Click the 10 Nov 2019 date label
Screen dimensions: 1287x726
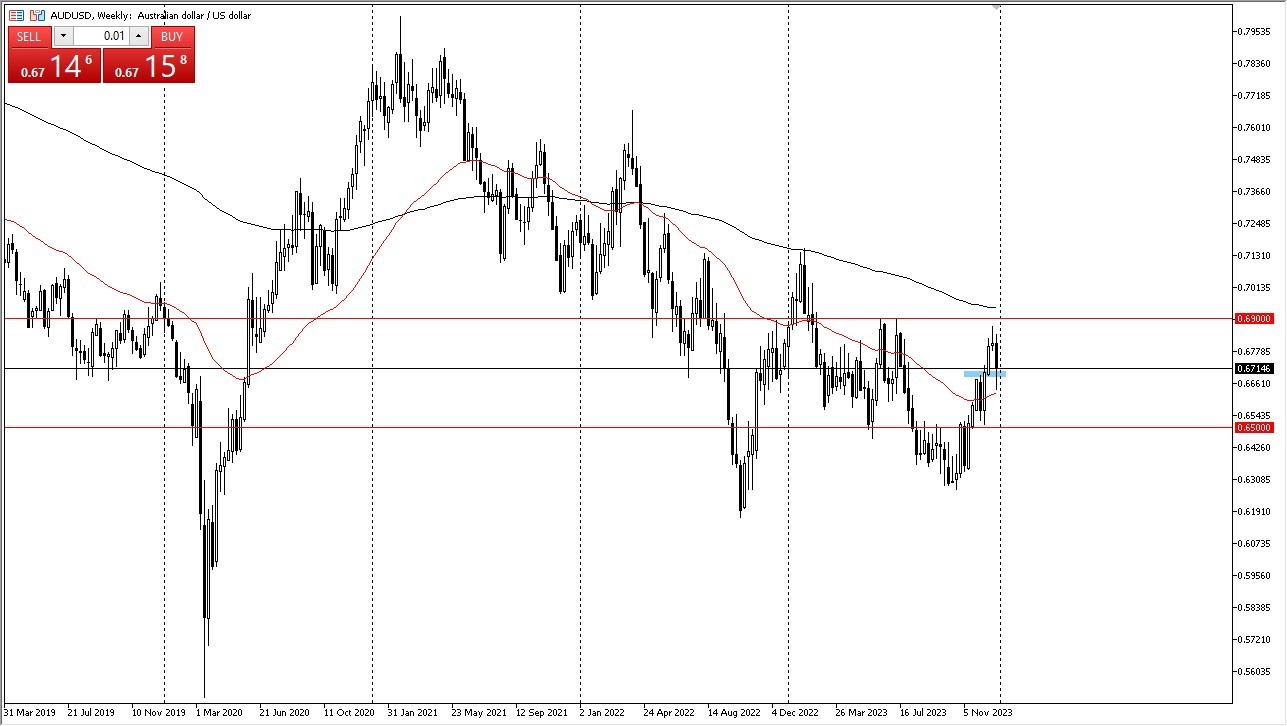point(160,714)
